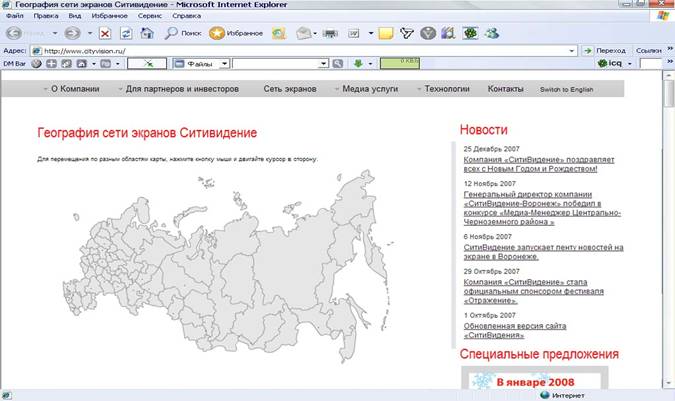This screenshot has height=401, width=675.
Task: Expand the Mail icon dropdown arrow
Action: [x=315, y=34]
